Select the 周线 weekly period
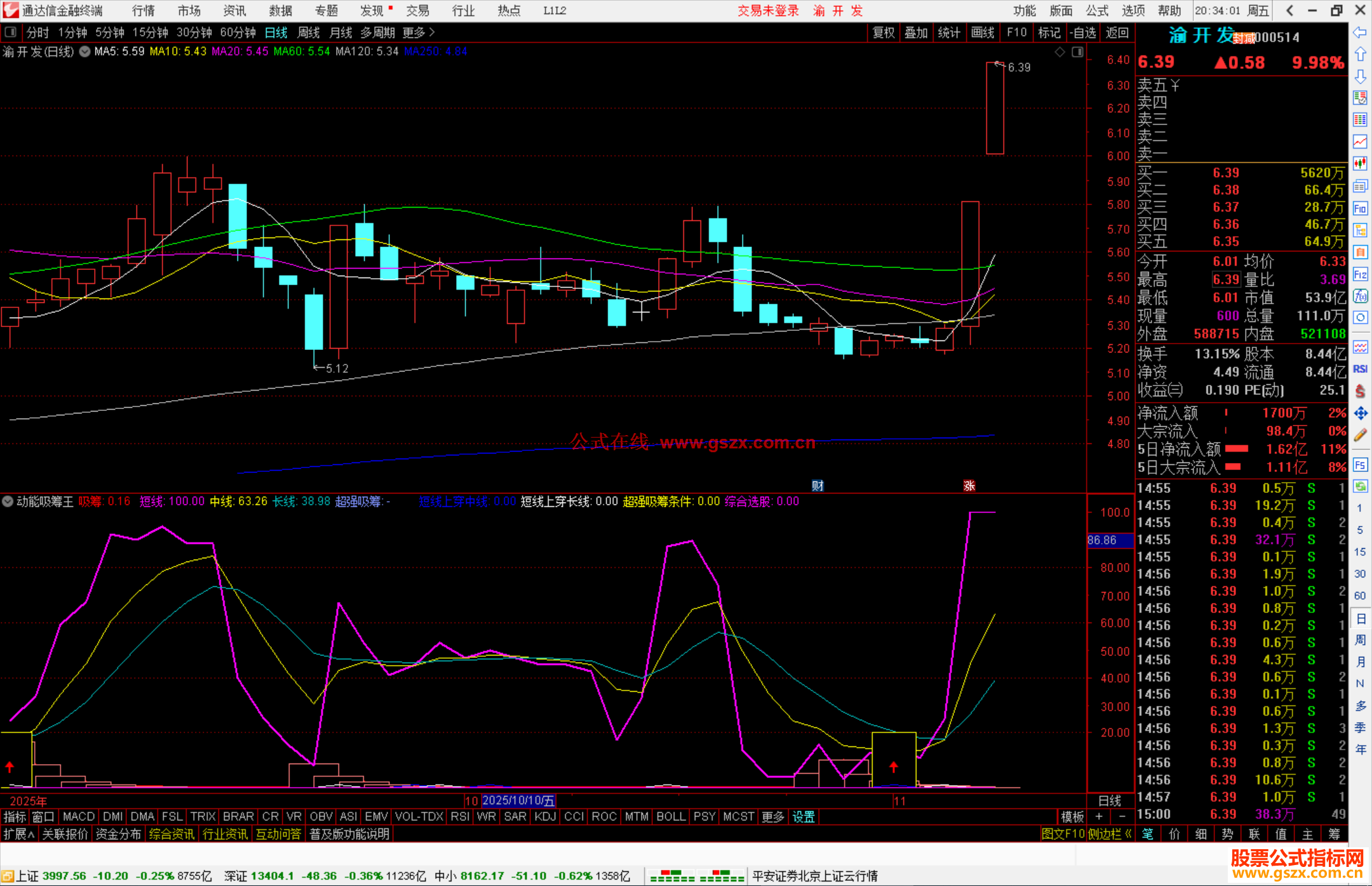Screen dimensions: 1372x886 (x=308, y=32)
